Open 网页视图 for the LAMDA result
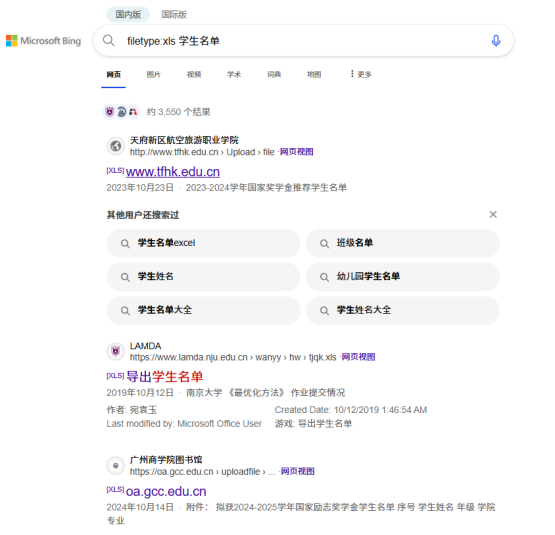 click(358, 357)
